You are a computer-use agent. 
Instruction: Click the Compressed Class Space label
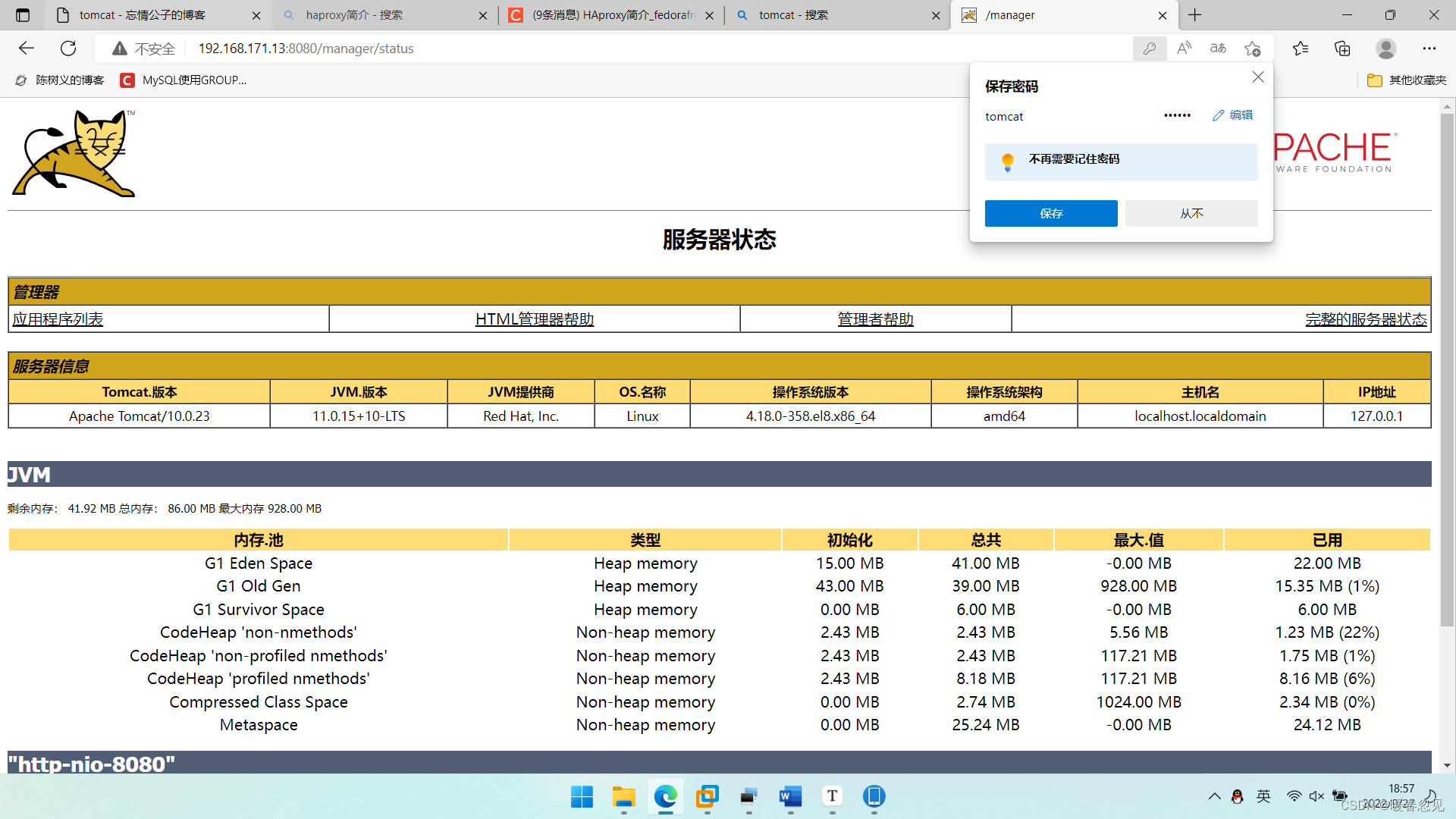[x=259, y=702]
